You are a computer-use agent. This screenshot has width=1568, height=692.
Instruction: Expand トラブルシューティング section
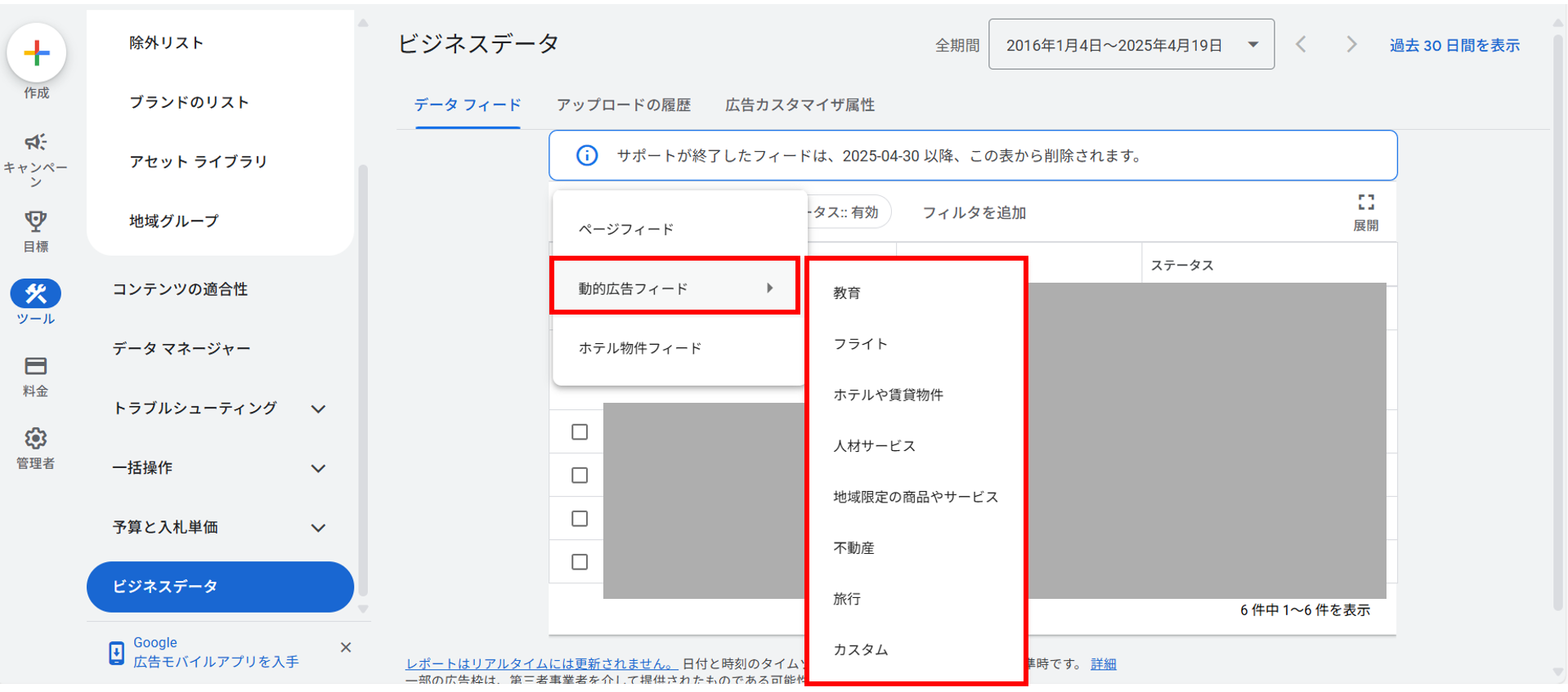coord(319,409)
